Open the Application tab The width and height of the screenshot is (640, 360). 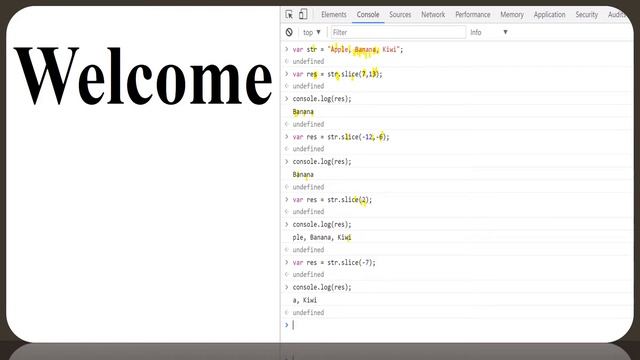pyautogui.click(x=549, y=15)
